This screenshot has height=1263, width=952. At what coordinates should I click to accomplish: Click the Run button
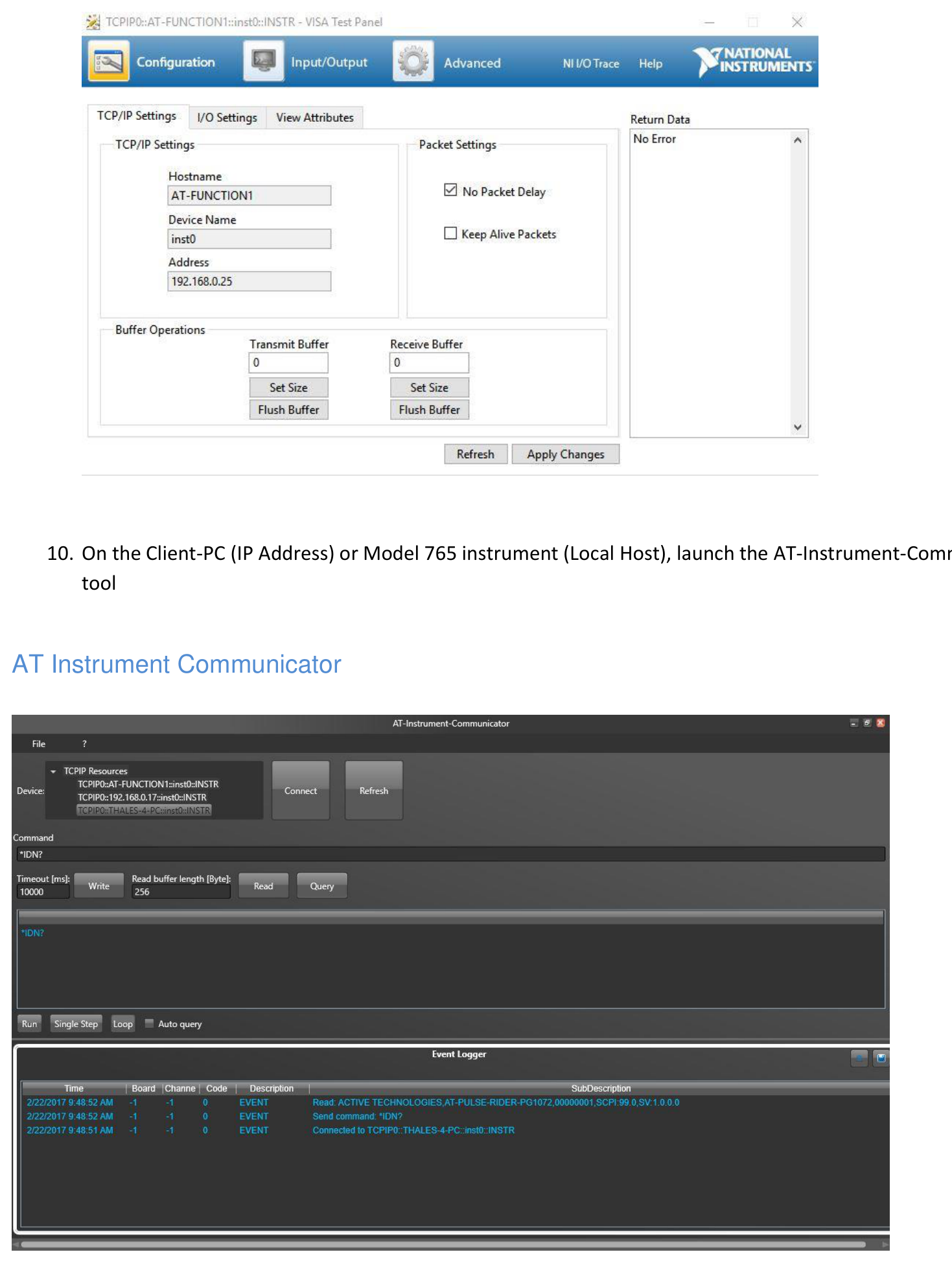pyautogui.click(x=29, y=1024)
